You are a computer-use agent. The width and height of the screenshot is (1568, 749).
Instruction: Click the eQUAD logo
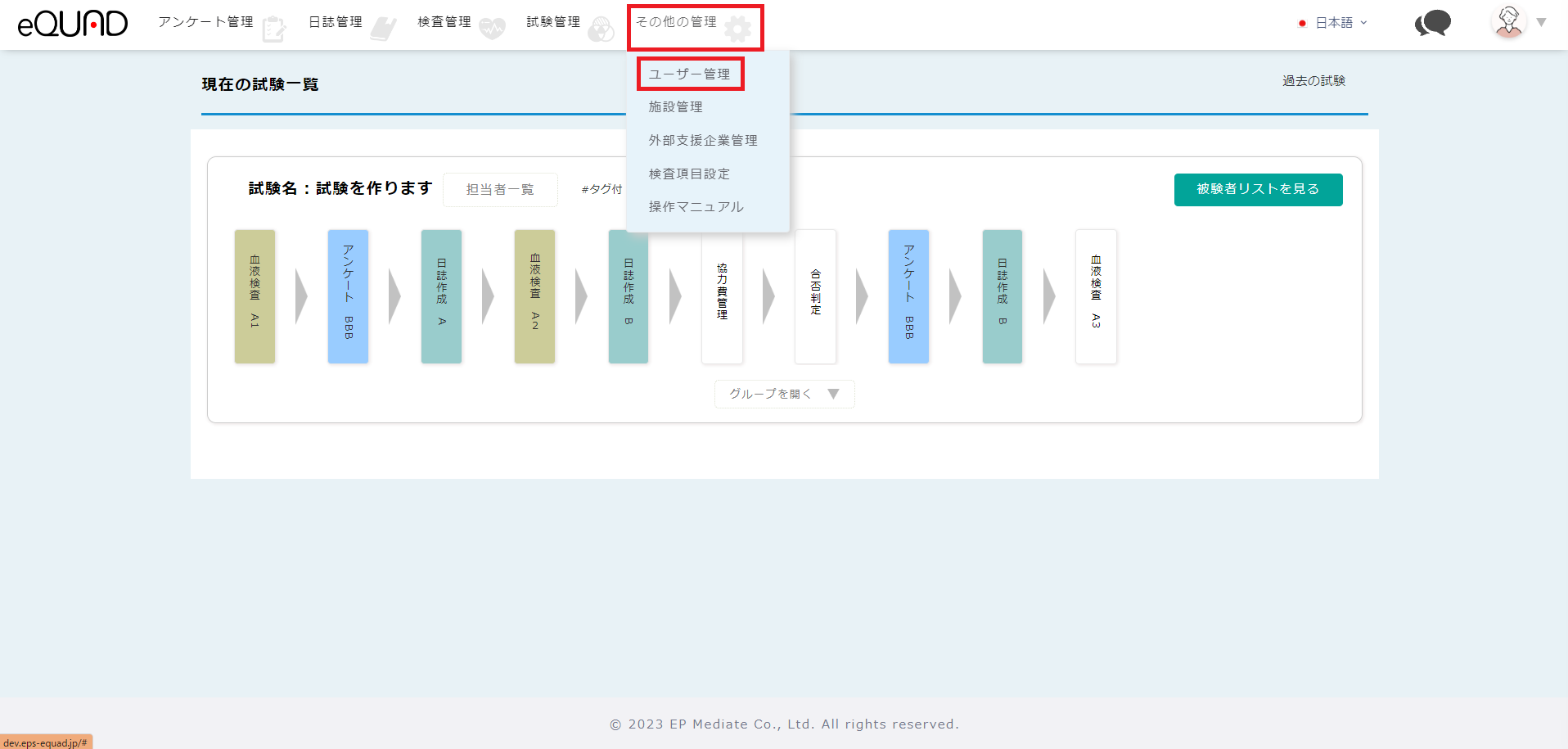coord(73,24)
